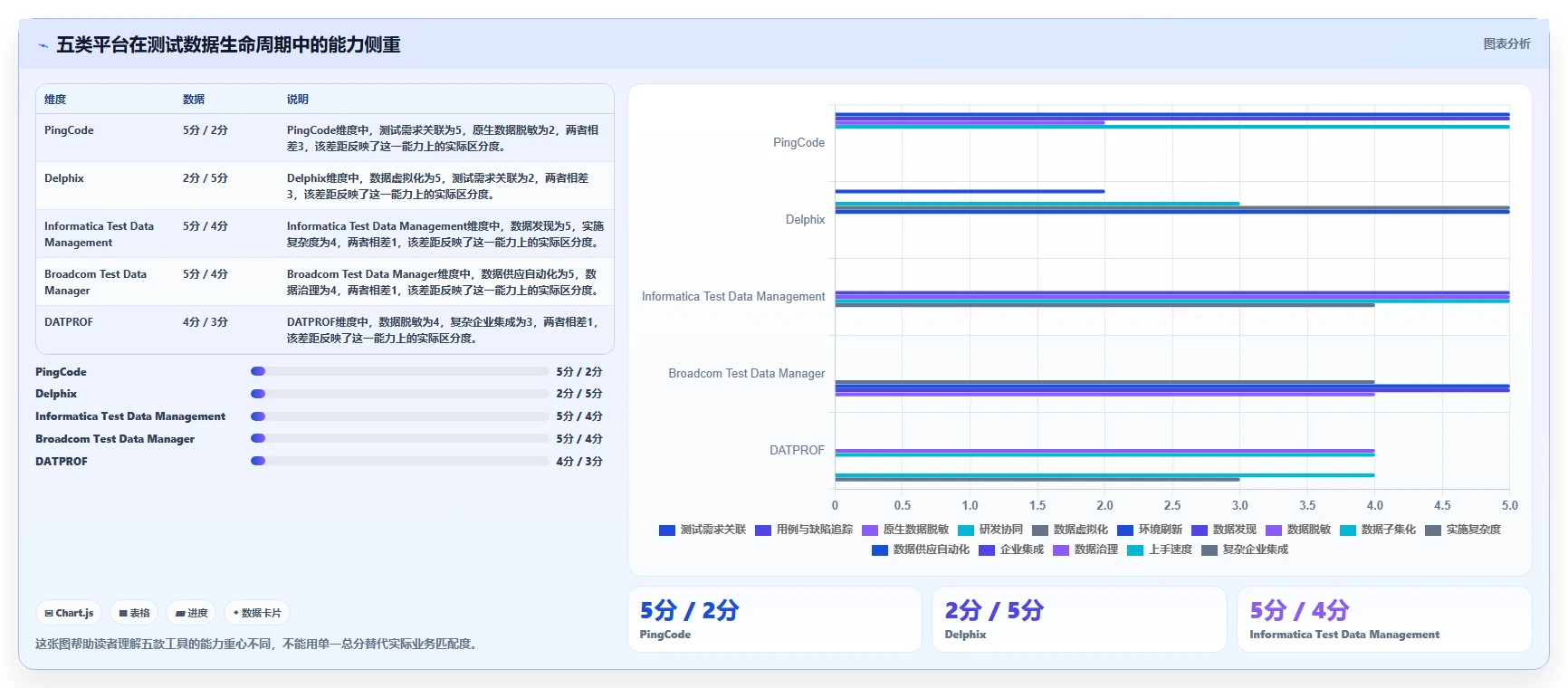Click the PingCode progress bar
This screenshot has height=688, width=1568.
pos(400,371)
